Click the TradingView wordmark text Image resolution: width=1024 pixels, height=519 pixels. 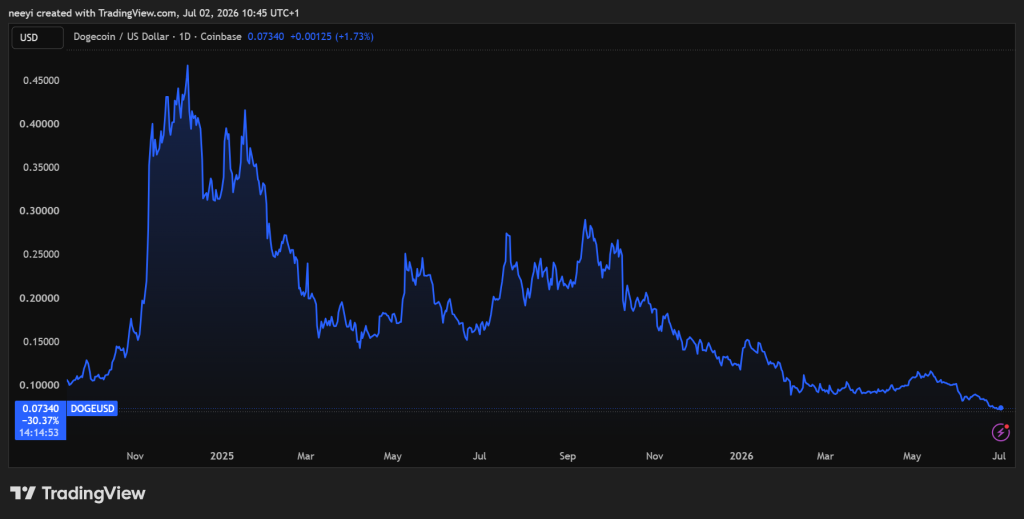pyautogui.click(x=93, y=493)
